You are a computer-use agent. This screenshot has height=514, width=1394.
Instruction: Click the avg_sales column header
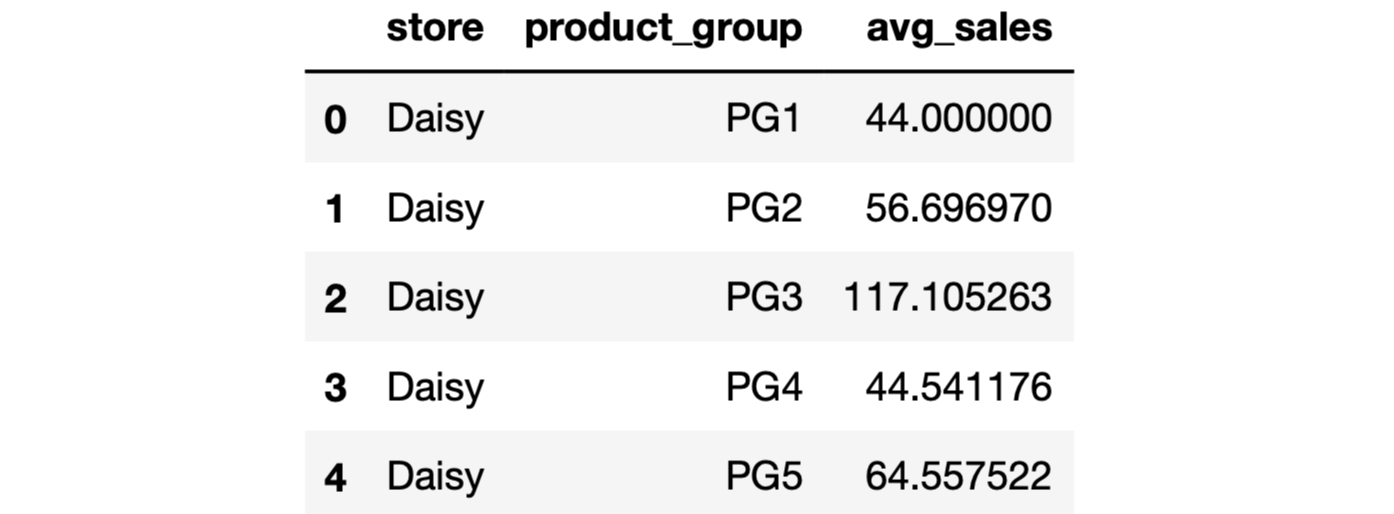click(x=958, y=28)
